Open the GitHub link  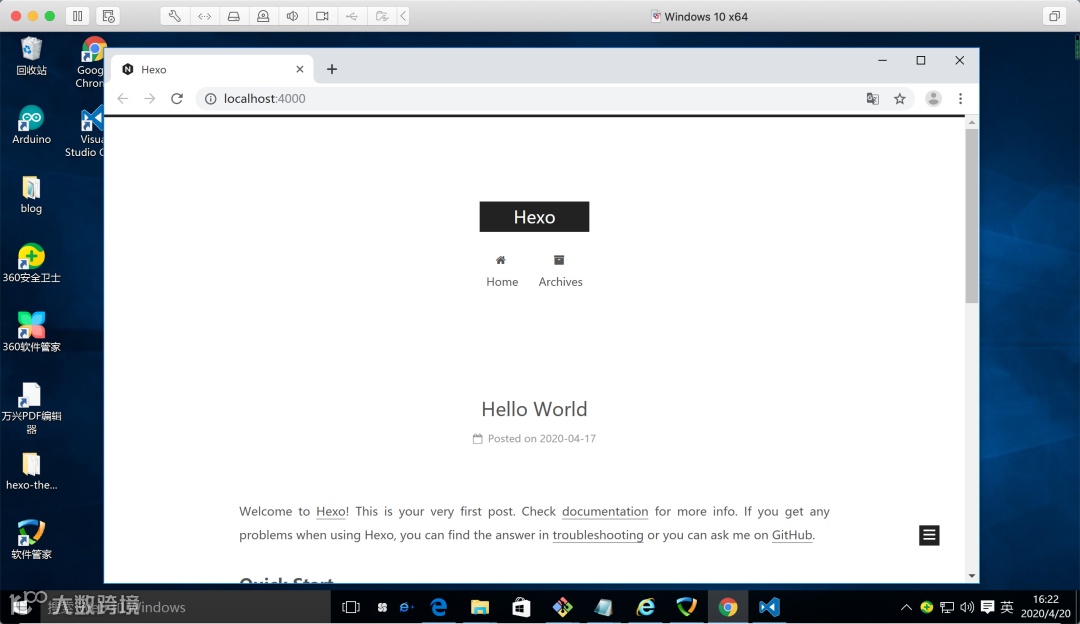tap(792, 534)
